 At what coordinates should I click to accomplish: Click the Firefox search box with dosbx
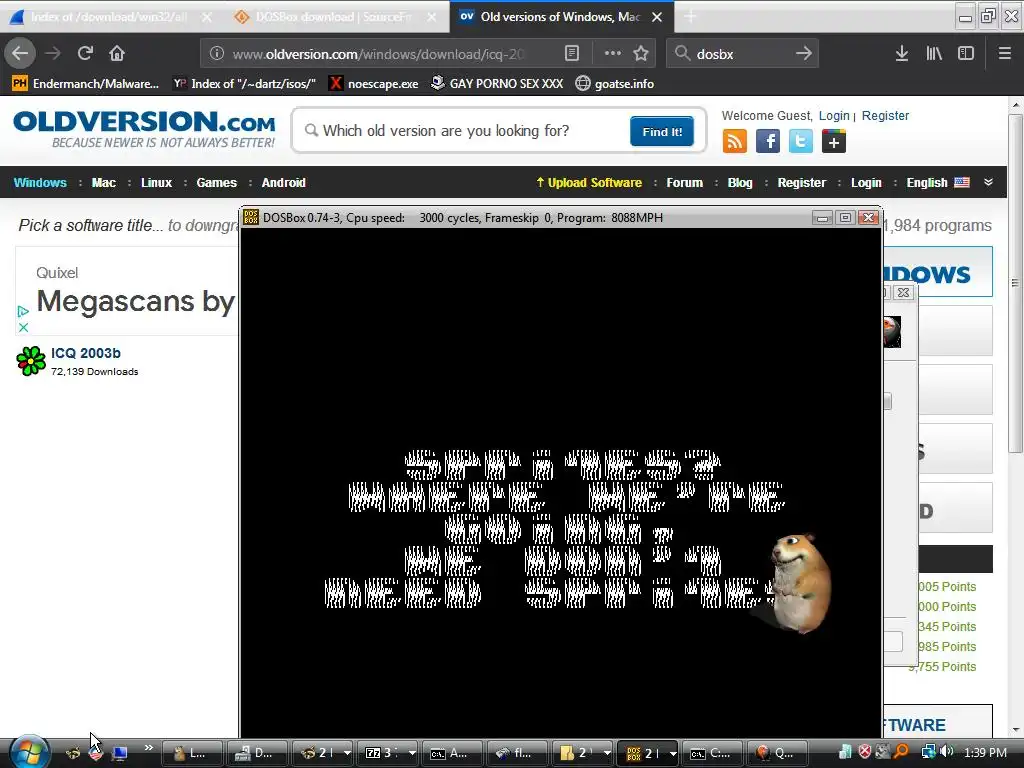click(x=741, y=54)
